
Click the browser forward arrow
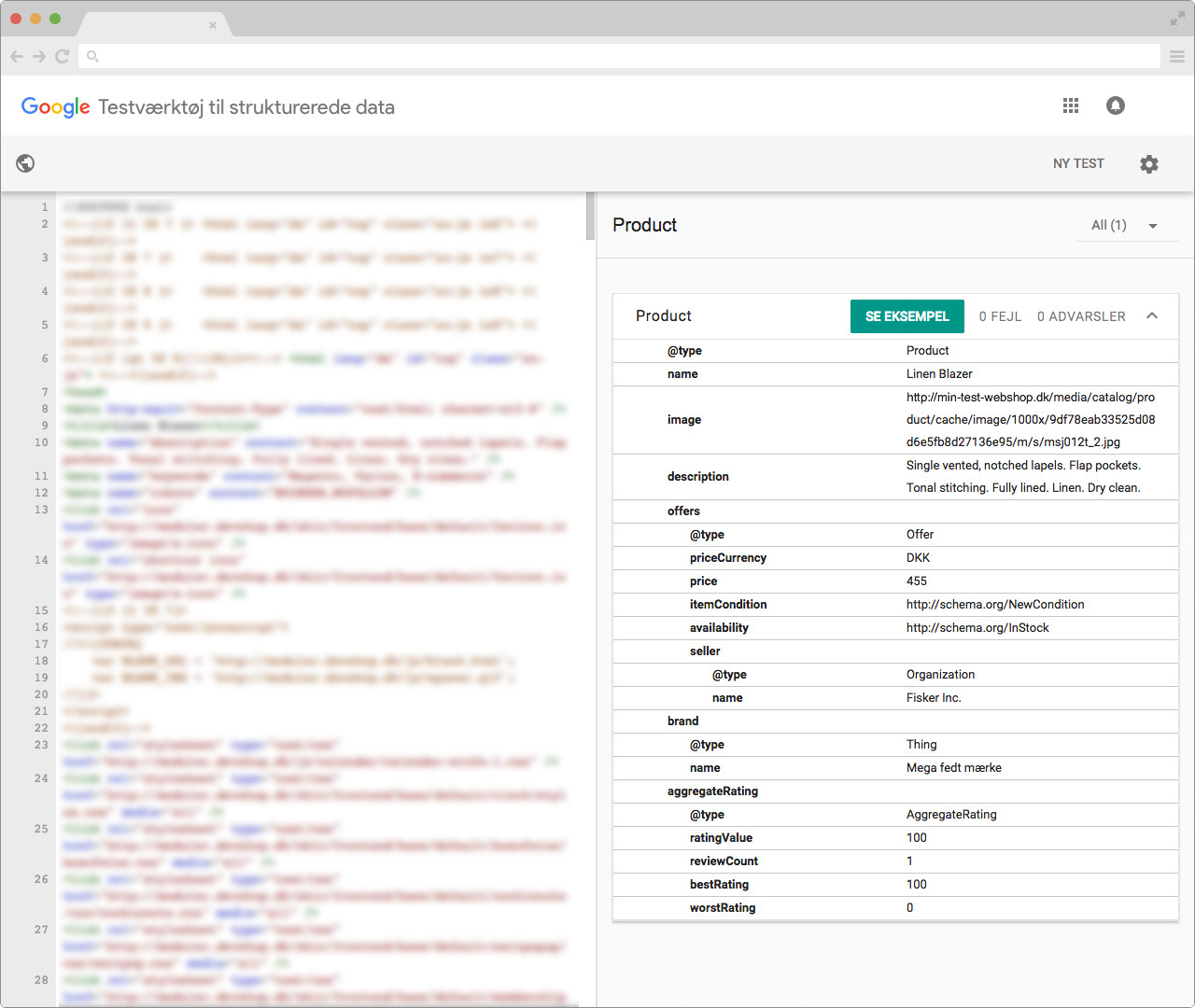click(39, 57)
